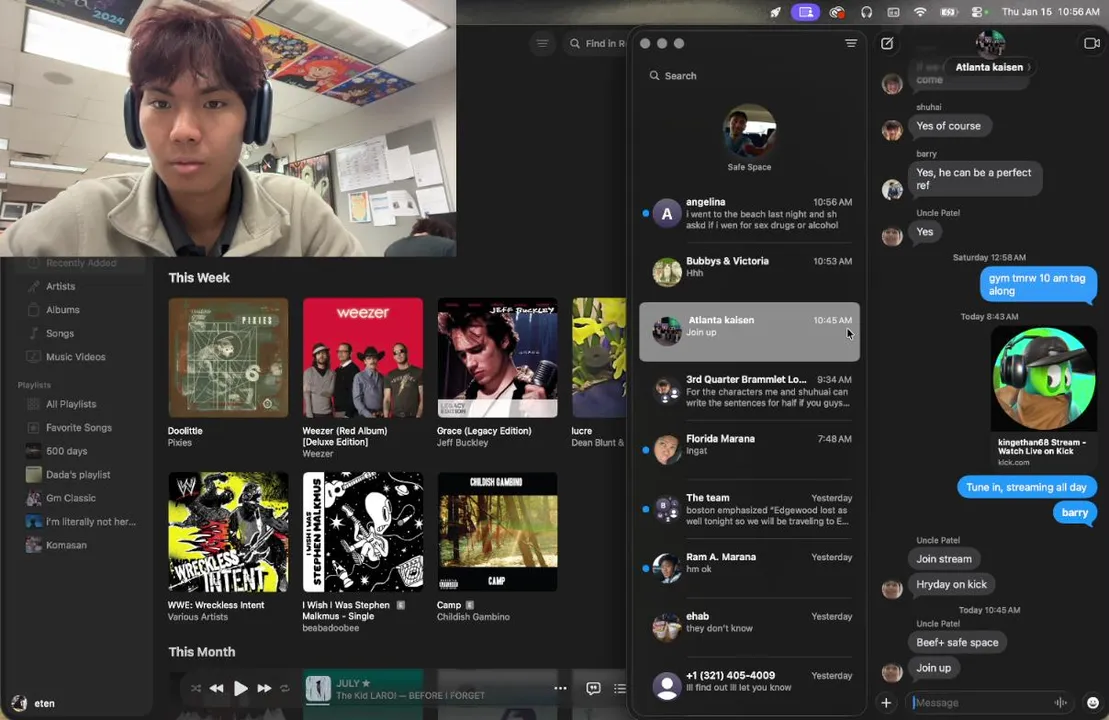This screenshot has height=720, width=1109.
Task: Open the +1 (321) 405-4009 conversation
Action: click(x=749, y=686)
